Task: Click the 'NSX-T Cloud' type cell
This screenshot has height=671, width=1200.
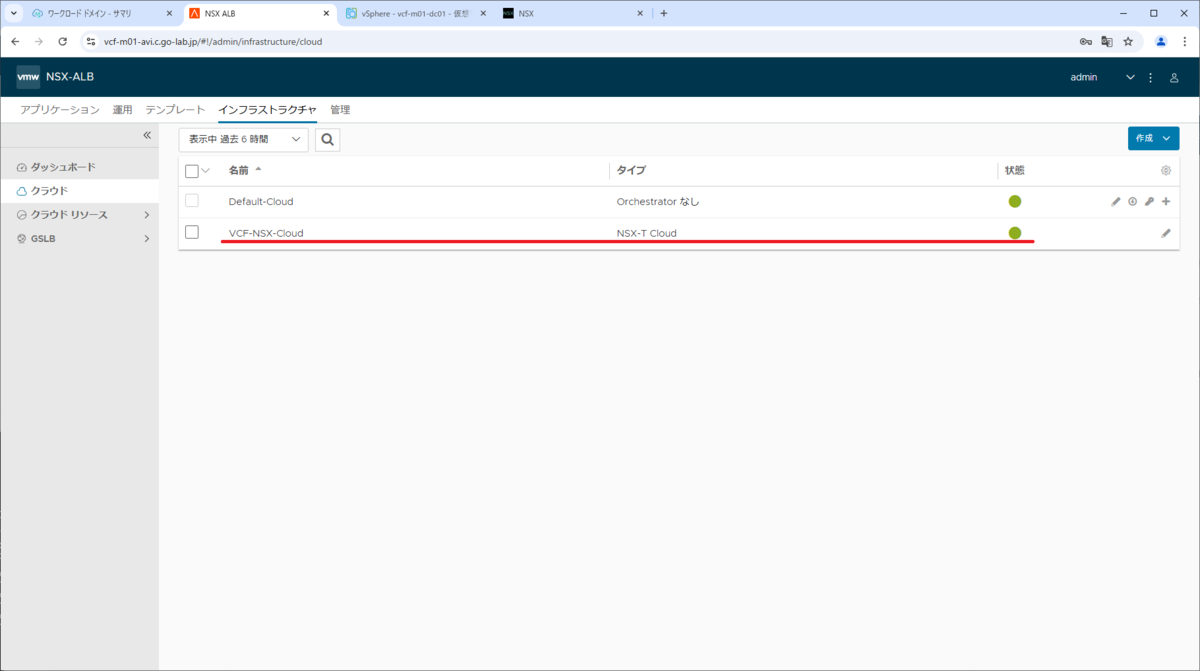Action: (647, 233)
